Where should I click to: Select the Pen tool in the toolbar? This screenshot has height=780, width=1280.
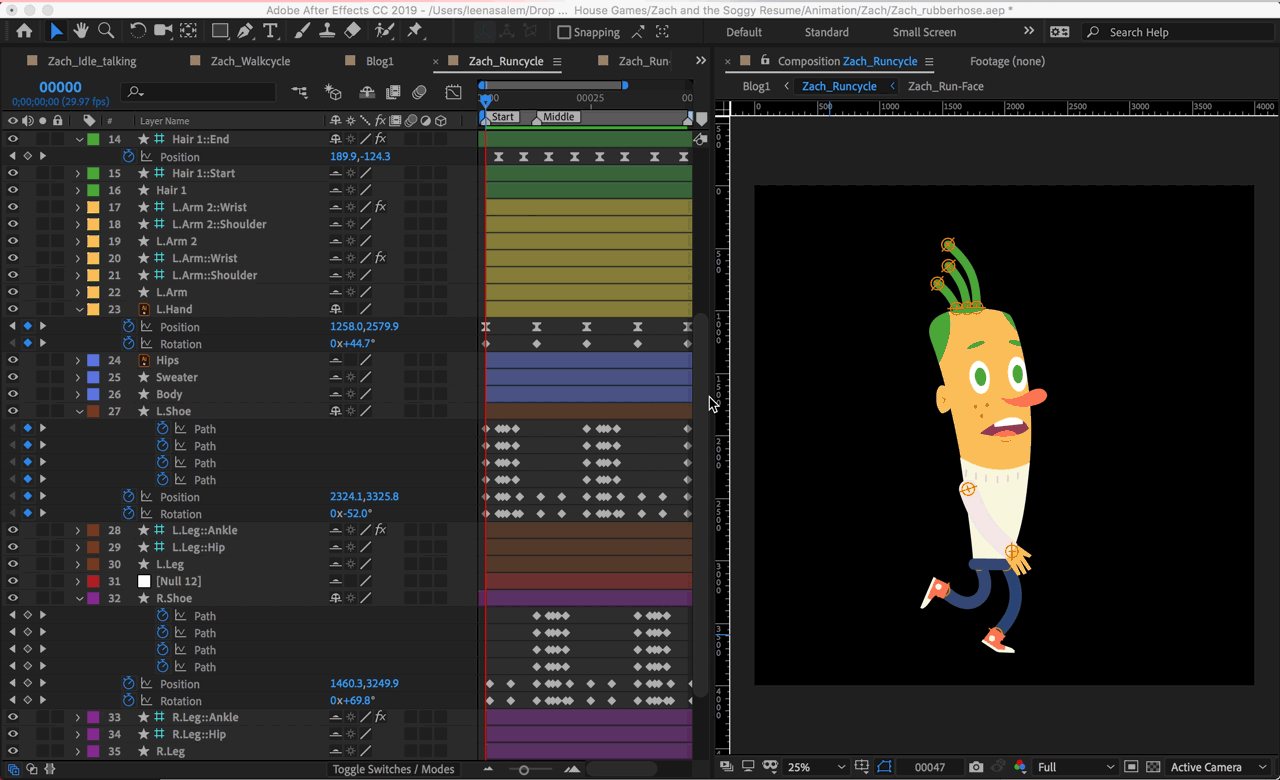246,31
